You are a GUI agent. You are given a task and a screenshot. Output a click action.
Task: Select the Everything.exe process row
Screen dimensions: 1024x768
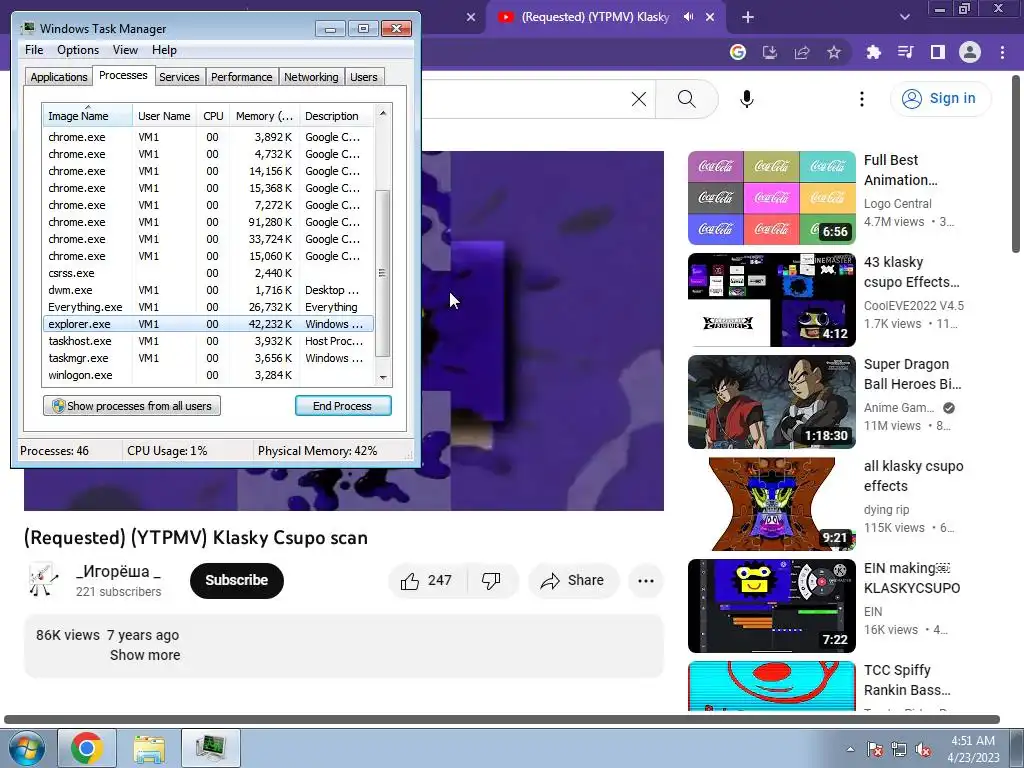click(x=208, y=307)
